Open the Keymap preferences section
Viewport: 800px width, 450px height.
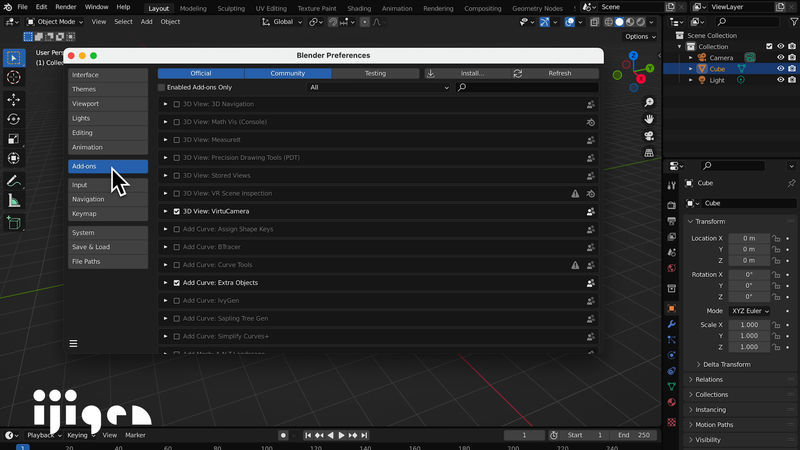tap(108, 214)
